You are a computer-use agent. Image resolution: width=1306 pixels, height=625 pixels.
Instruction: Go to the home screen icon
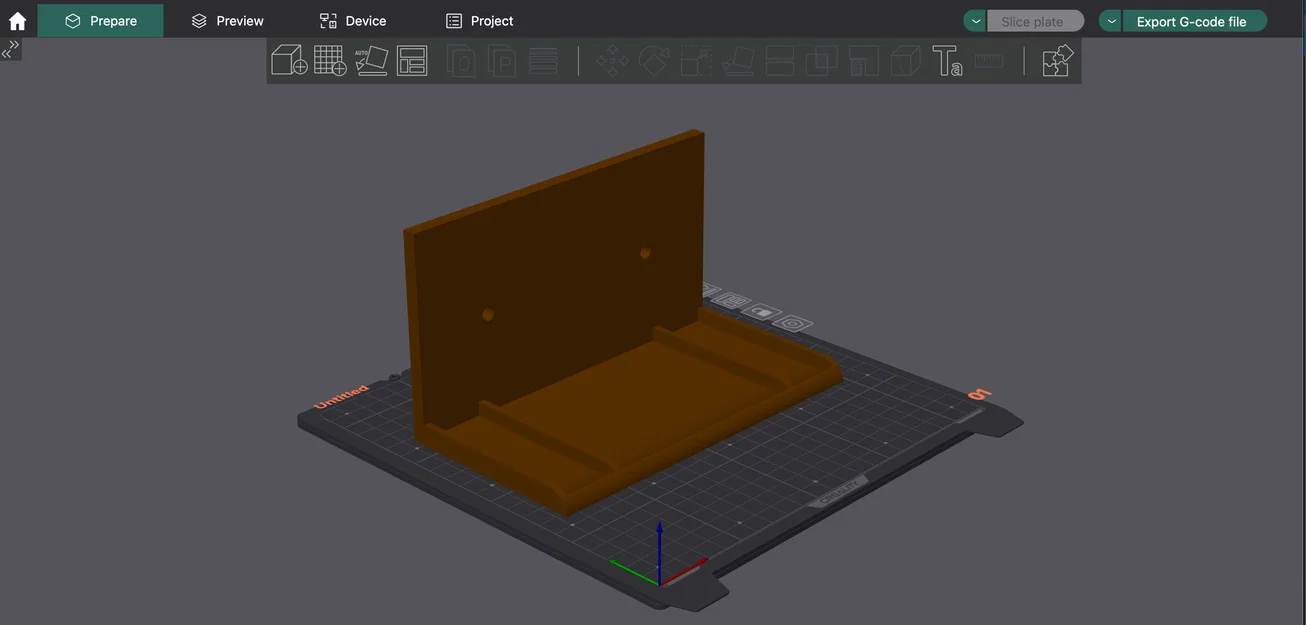(x=17, y=21)
